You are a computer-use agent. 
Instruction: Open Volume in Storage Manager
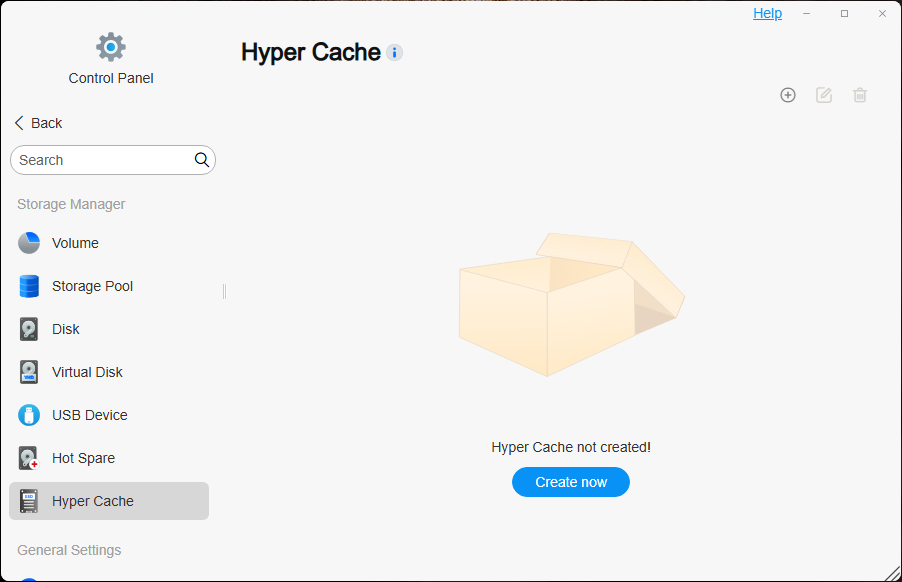click(75, 243)
